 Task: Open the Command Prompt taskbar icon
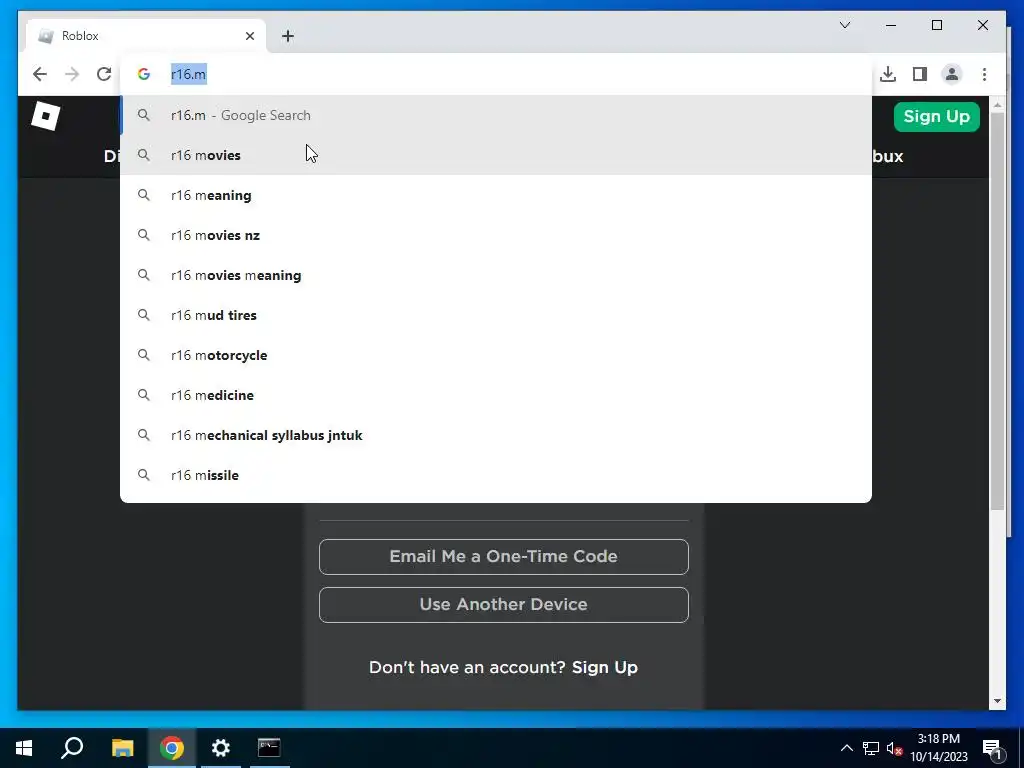(x=269, y=748)
